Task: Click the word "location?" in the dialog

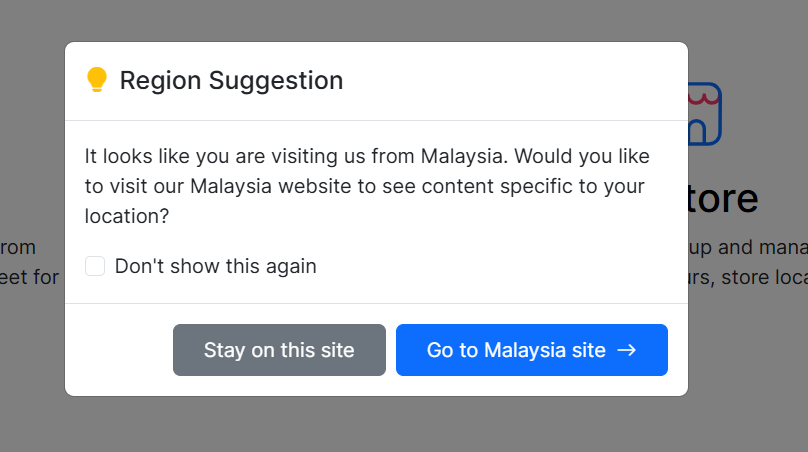Action: click(x=127, y=216)
